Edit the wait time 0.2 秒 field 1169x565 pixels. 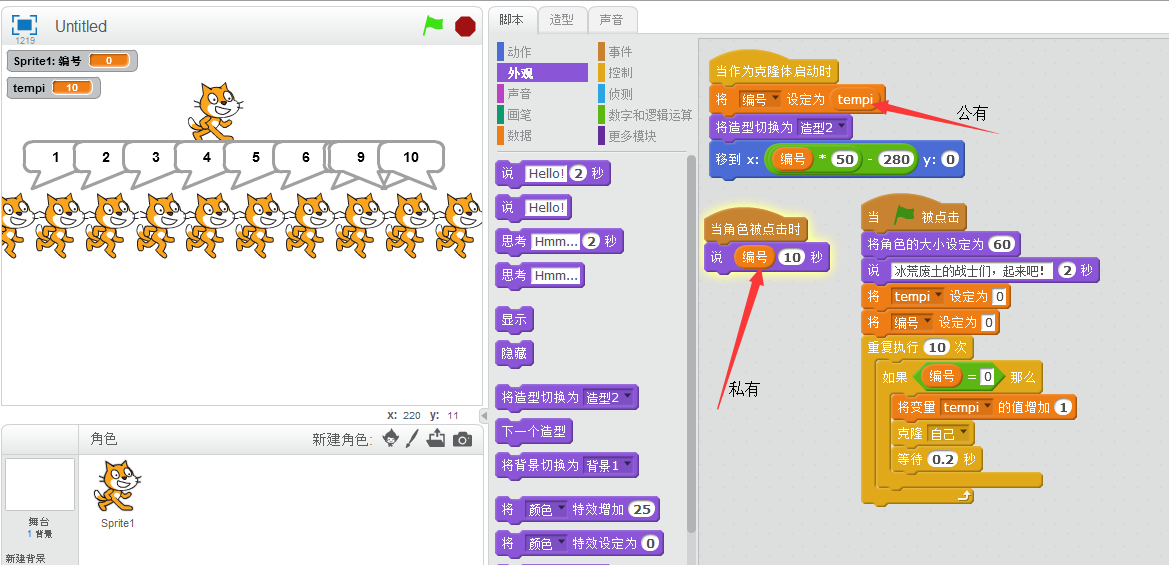943,459
